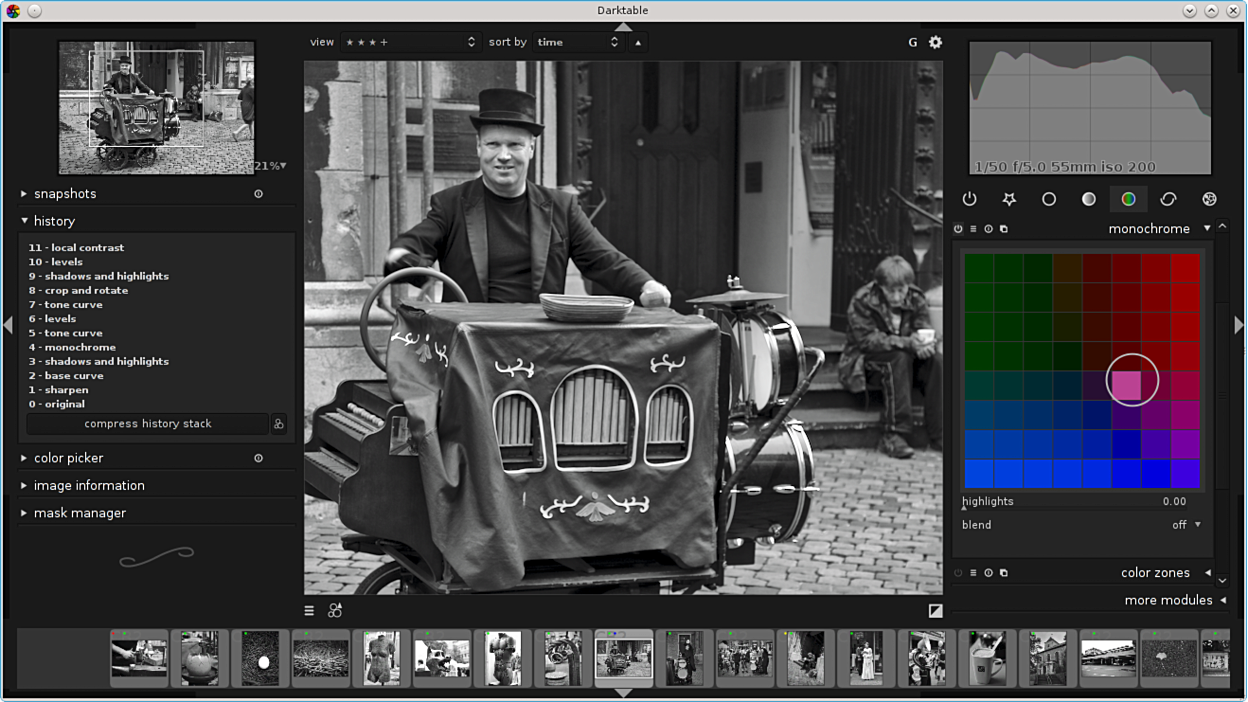The image size is (1248, 702).
Task: Click compress history stack button
Action: pos(147,424)
